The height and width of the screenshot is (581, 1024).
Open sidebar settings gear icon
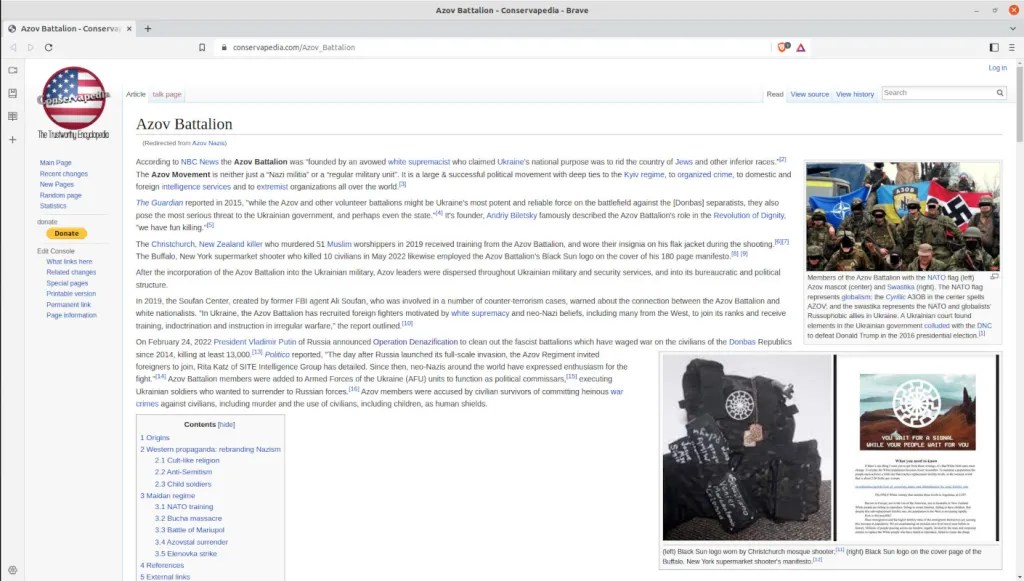[12, 570]
